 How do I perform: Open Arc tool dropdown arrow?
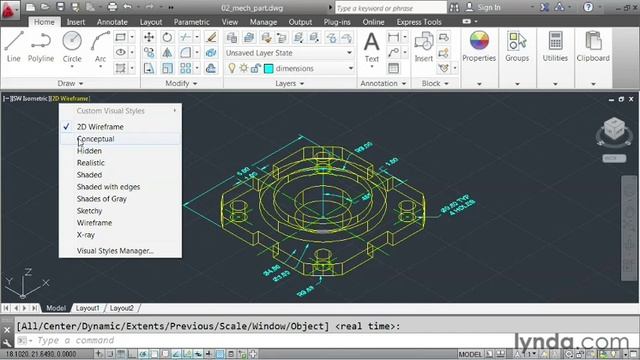(100, 67)
